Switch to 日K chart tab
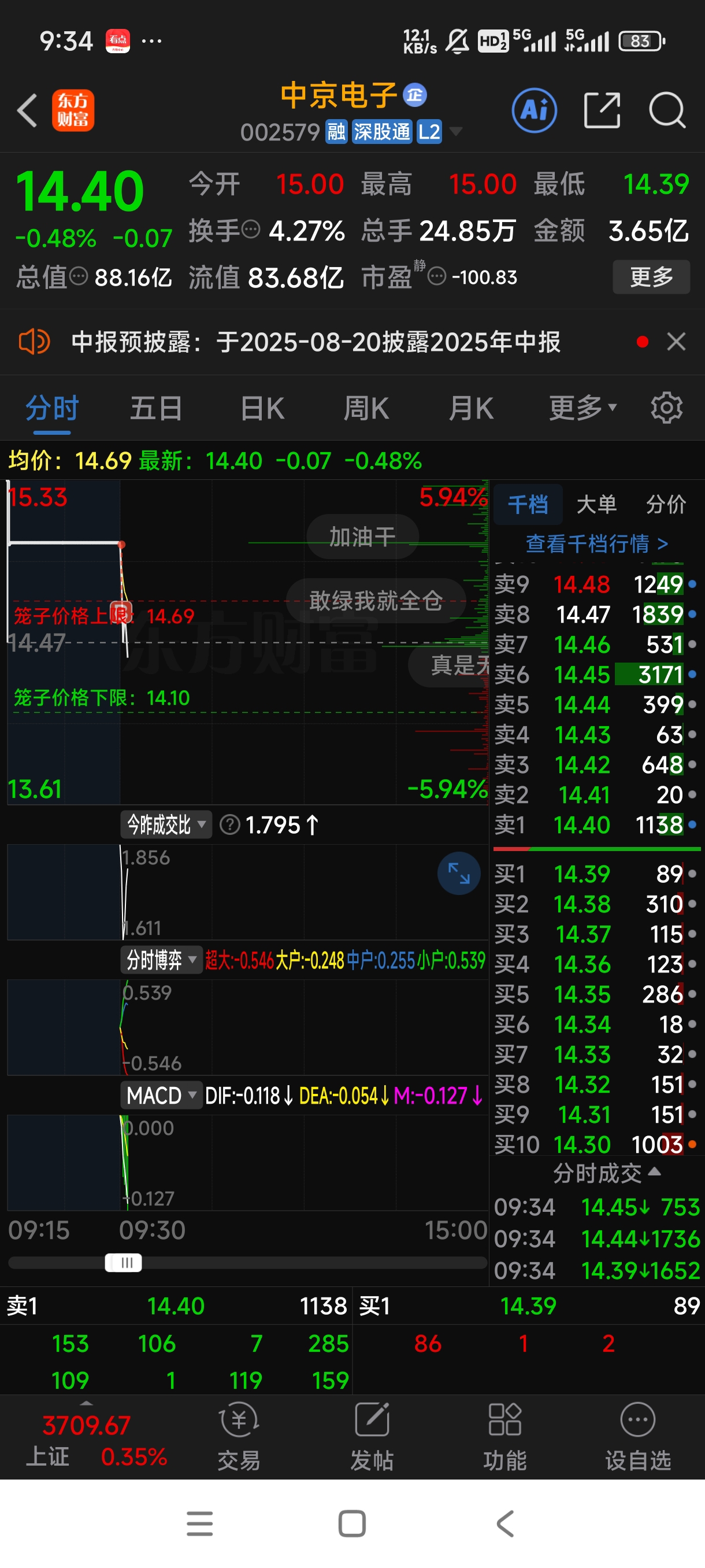705x1568 pixels. (x=262, y=408)
